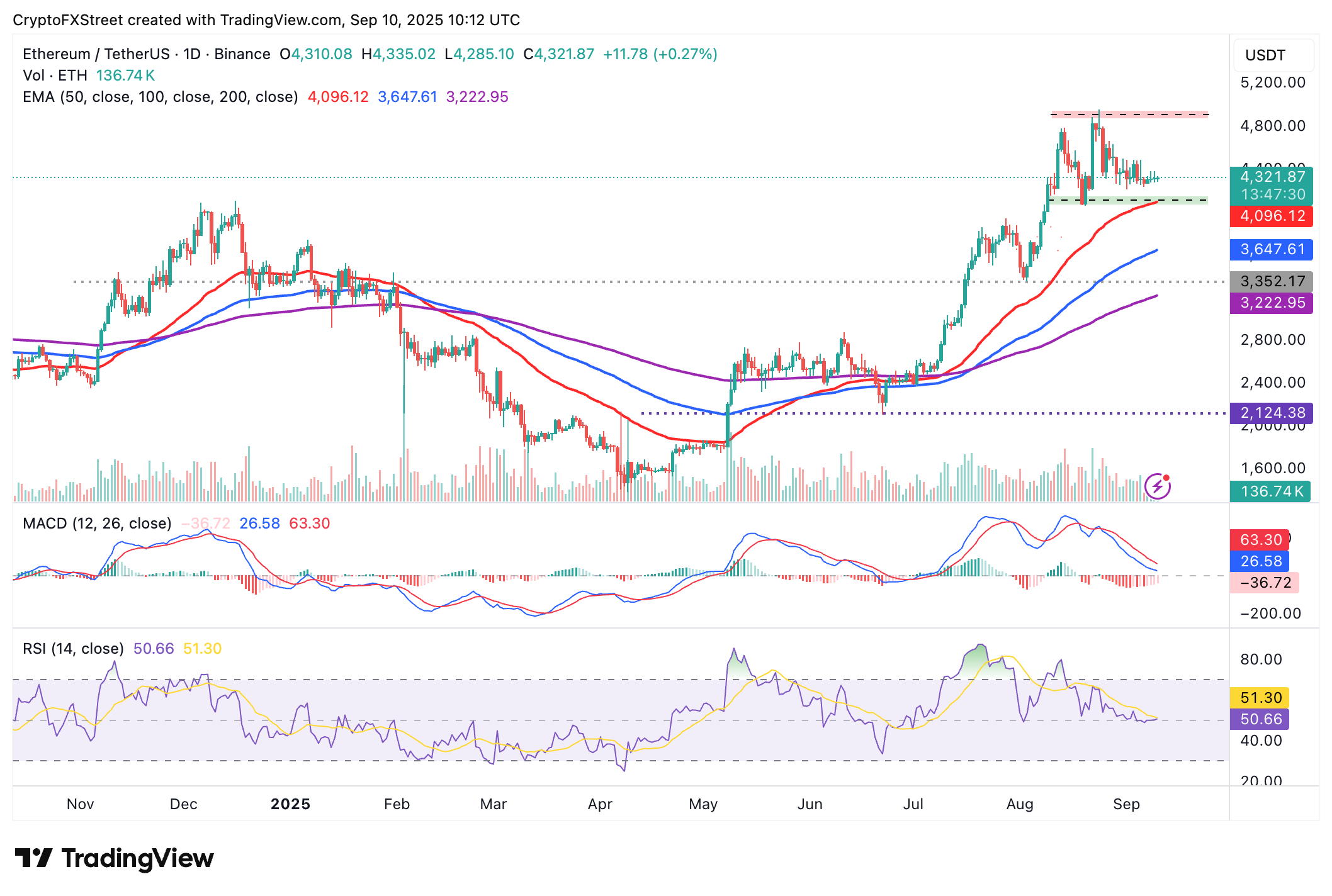
Task: Click the teal volume label 136.74K
Action: 1270,491
